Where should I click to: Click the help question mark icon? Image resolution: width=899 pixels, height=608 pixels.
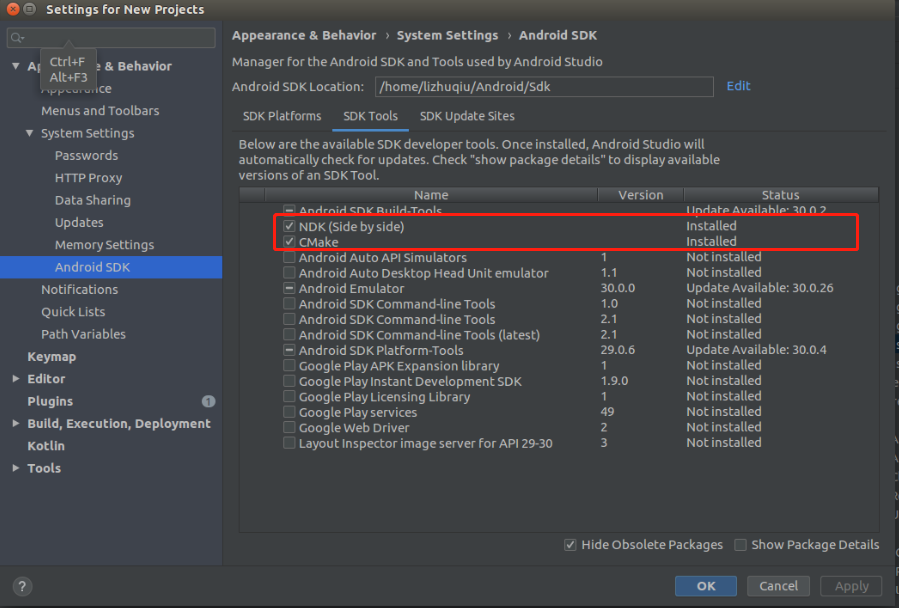pos(22,586)
